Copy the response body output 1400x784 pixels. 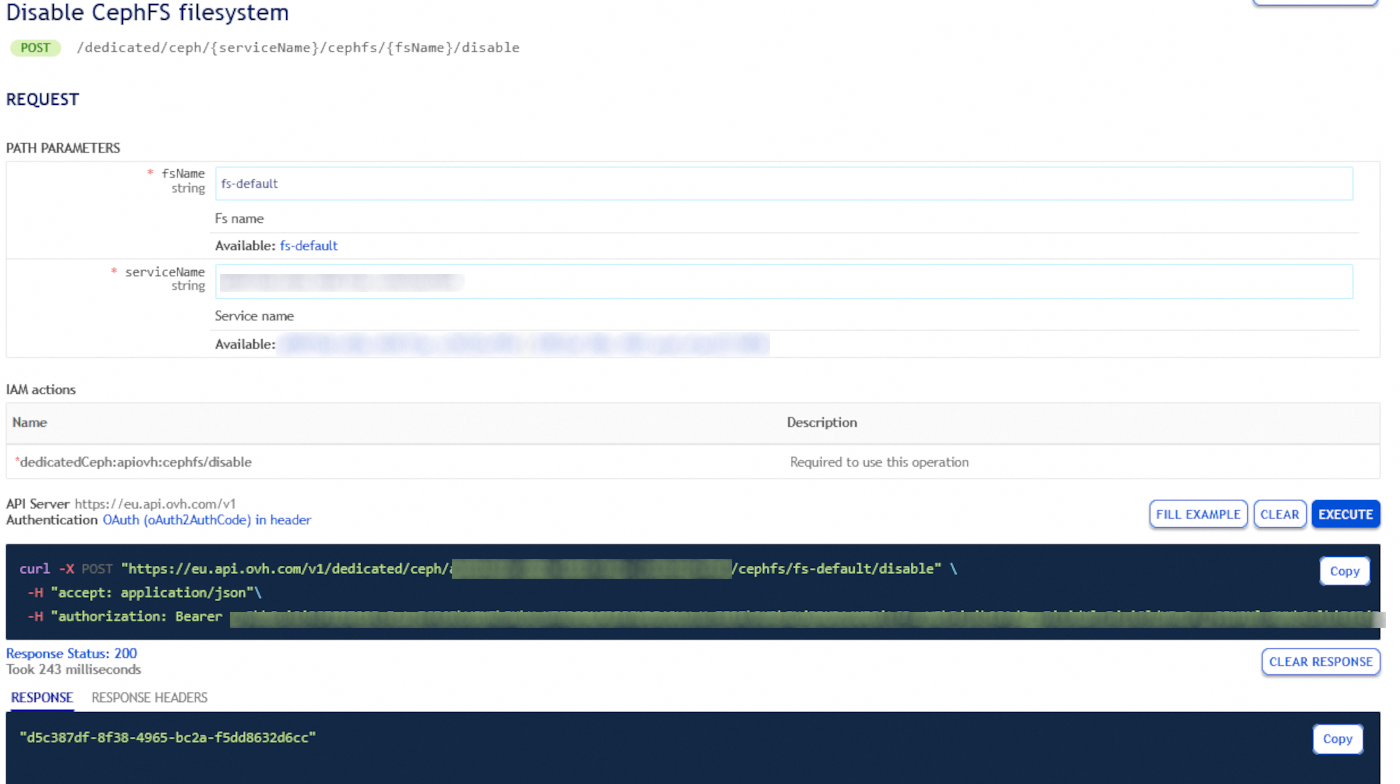pos(1337,739)
